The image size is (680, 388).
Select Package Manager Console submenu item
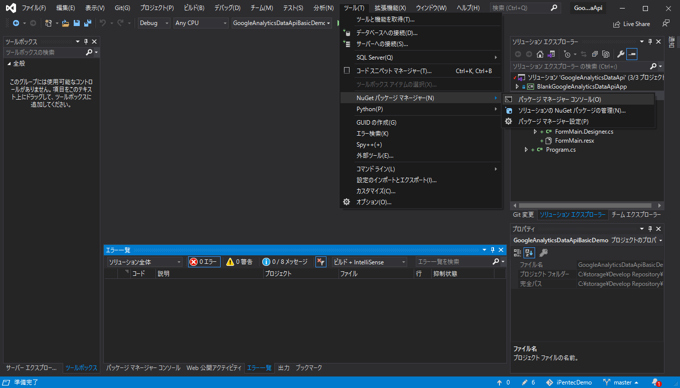(578, 100)
